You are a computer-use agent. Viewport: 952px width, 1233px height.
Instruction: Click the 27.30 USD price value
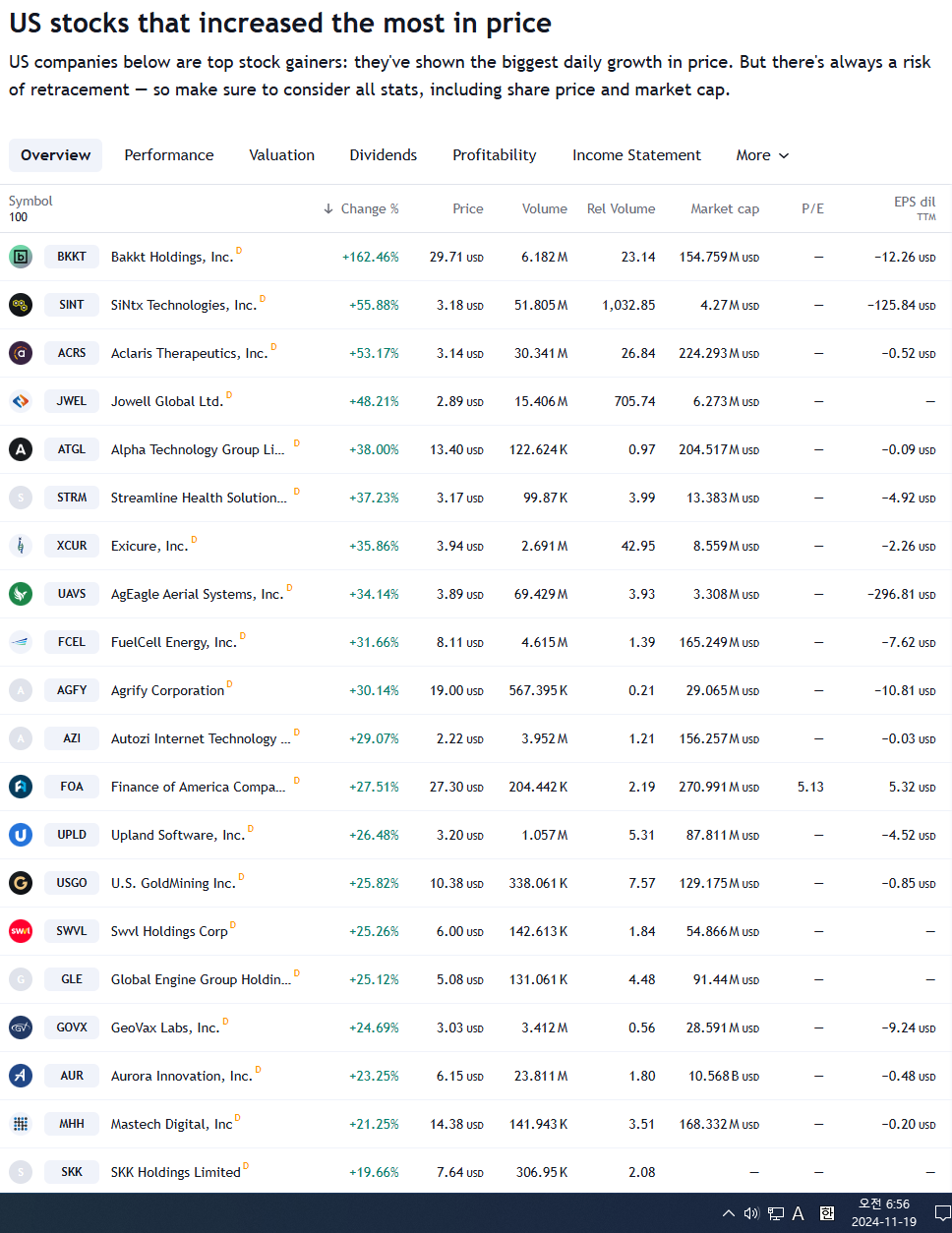pyautogui.click(x=456, y=787)
